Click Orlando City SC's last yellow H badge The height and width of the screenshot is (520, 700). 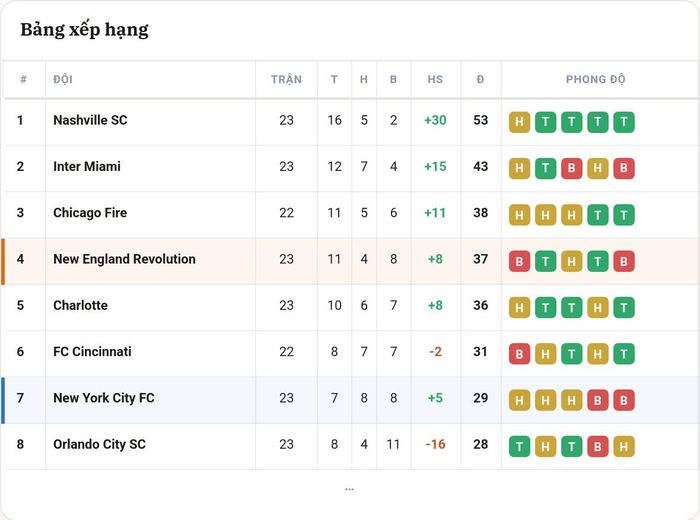[x=624, y=446]
